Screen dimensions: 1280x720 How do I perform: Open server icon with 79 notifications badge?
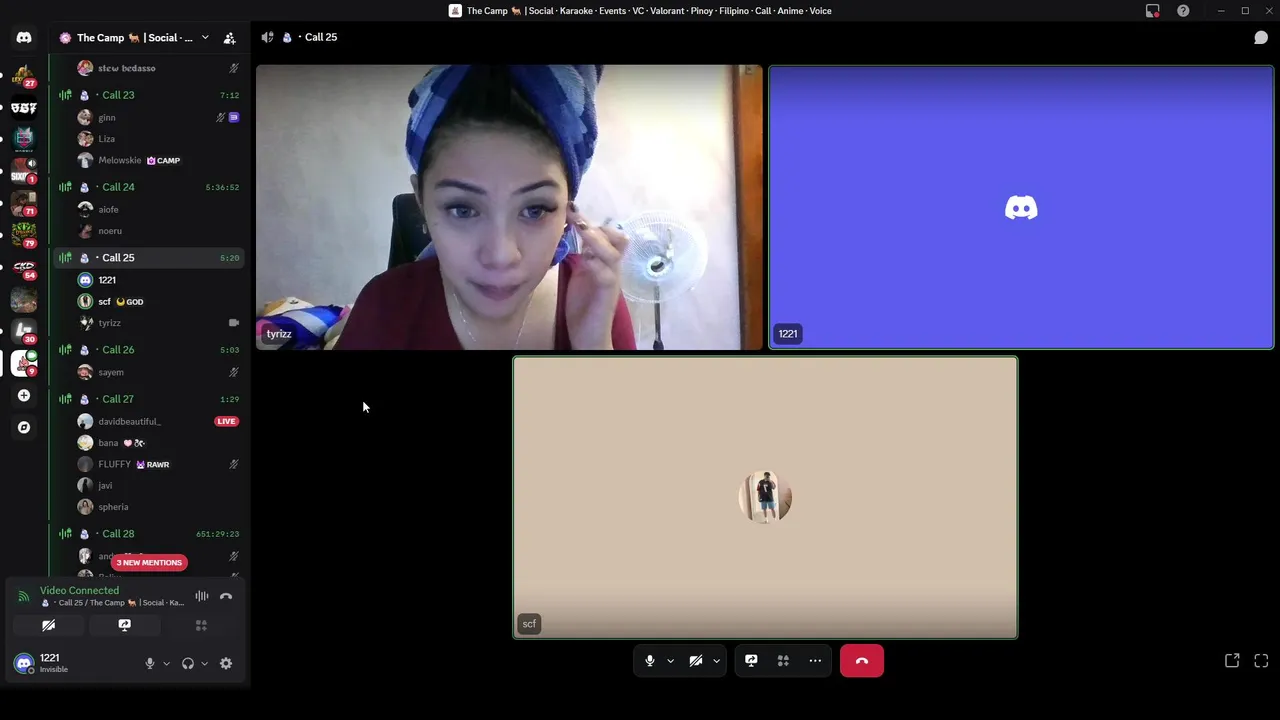(24, 235)
